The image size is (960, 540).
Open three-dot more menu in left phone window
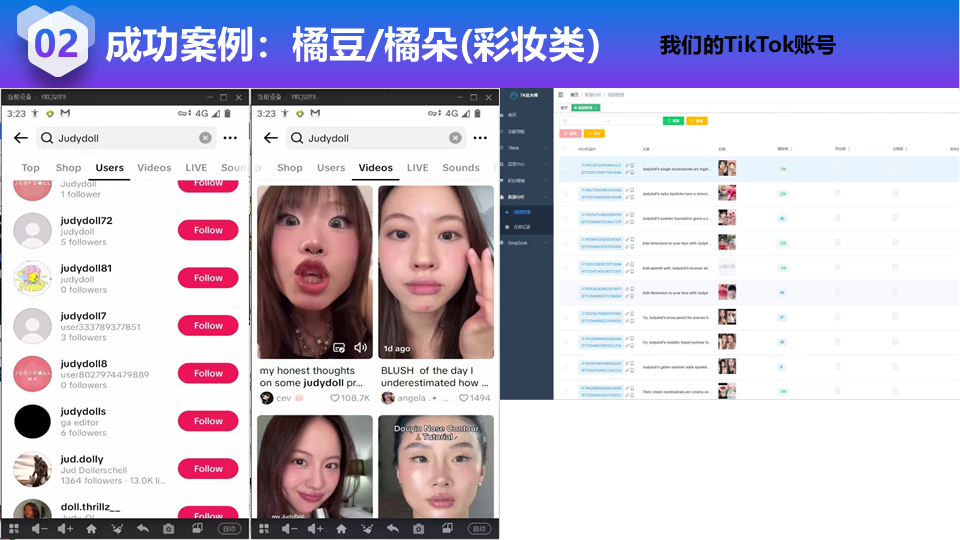230,138
